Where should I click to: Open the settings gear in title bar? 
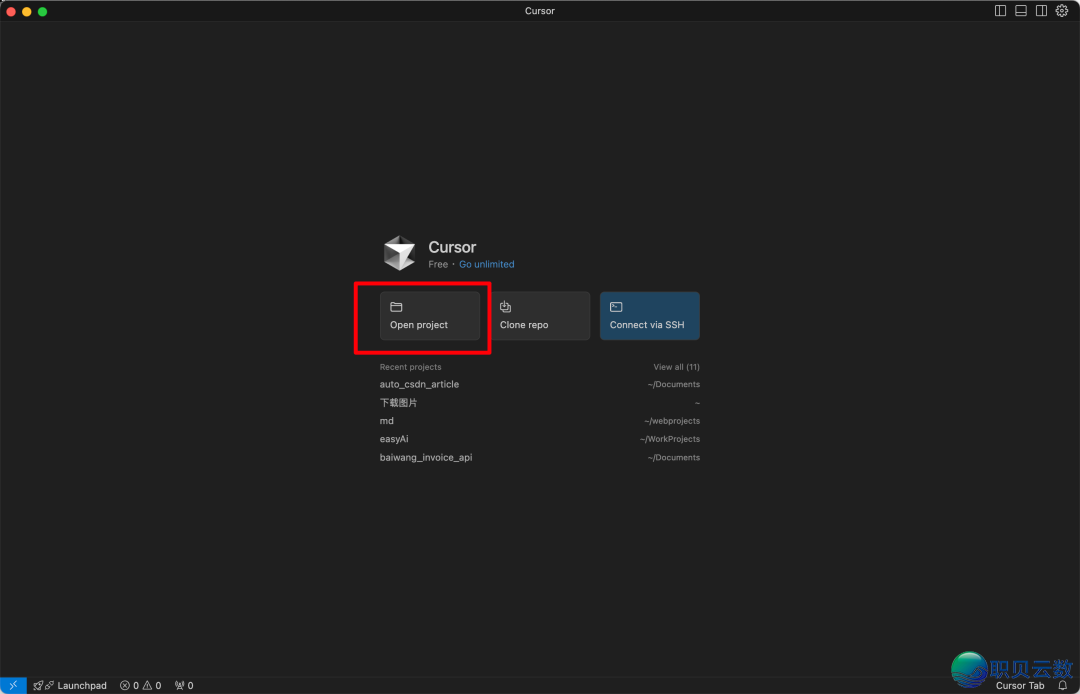1062,11
